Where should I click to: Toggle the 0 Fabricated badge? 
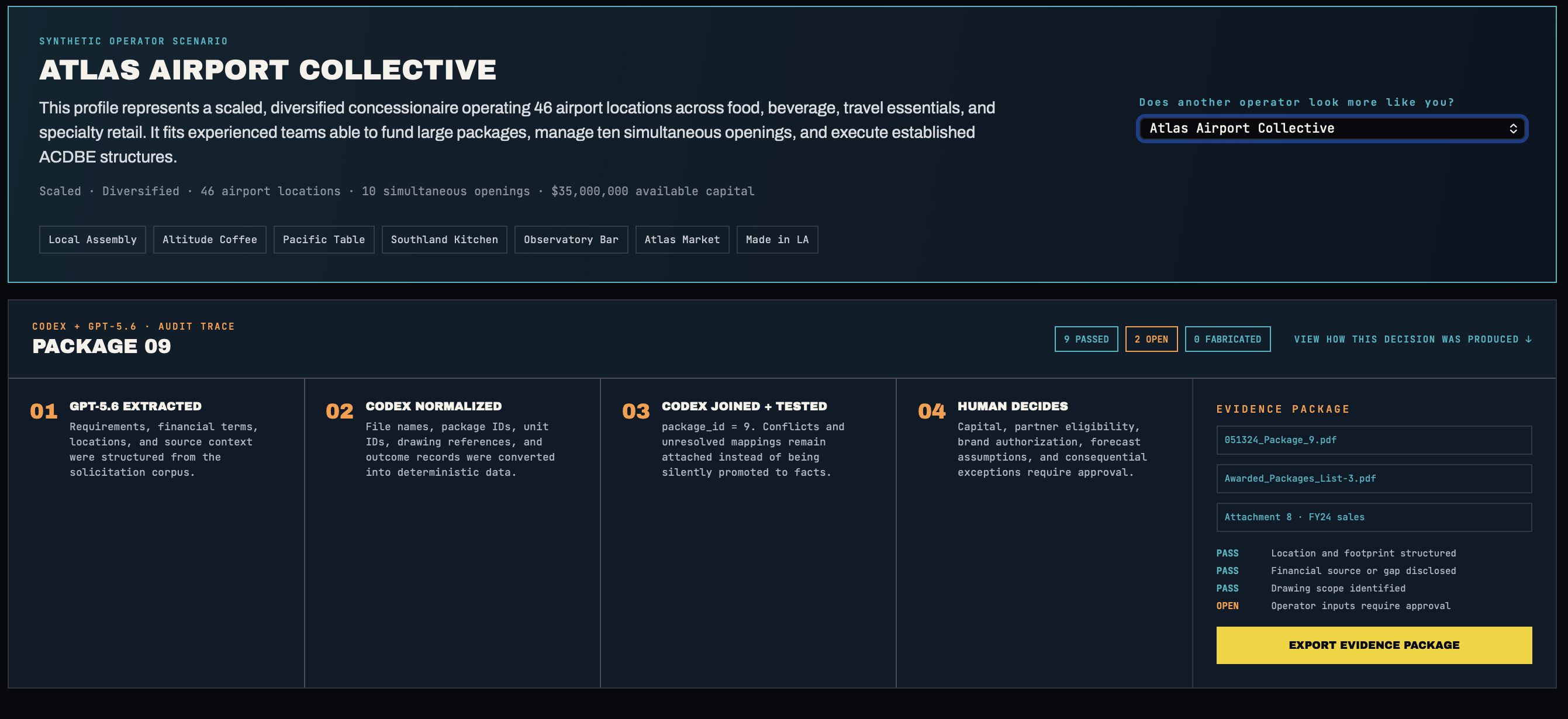click(1227, 339)
